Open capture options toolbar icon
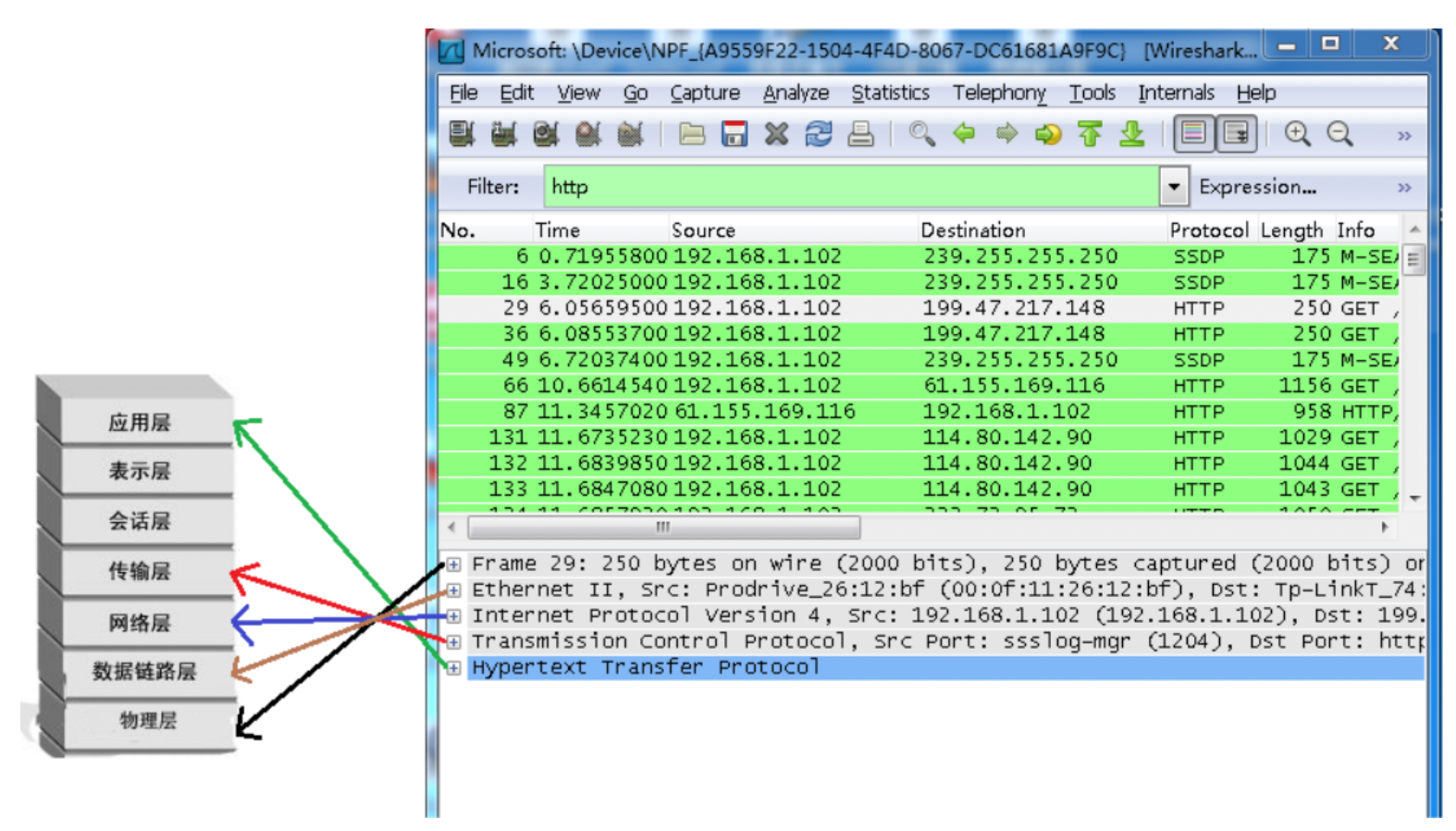 [503, 134]
